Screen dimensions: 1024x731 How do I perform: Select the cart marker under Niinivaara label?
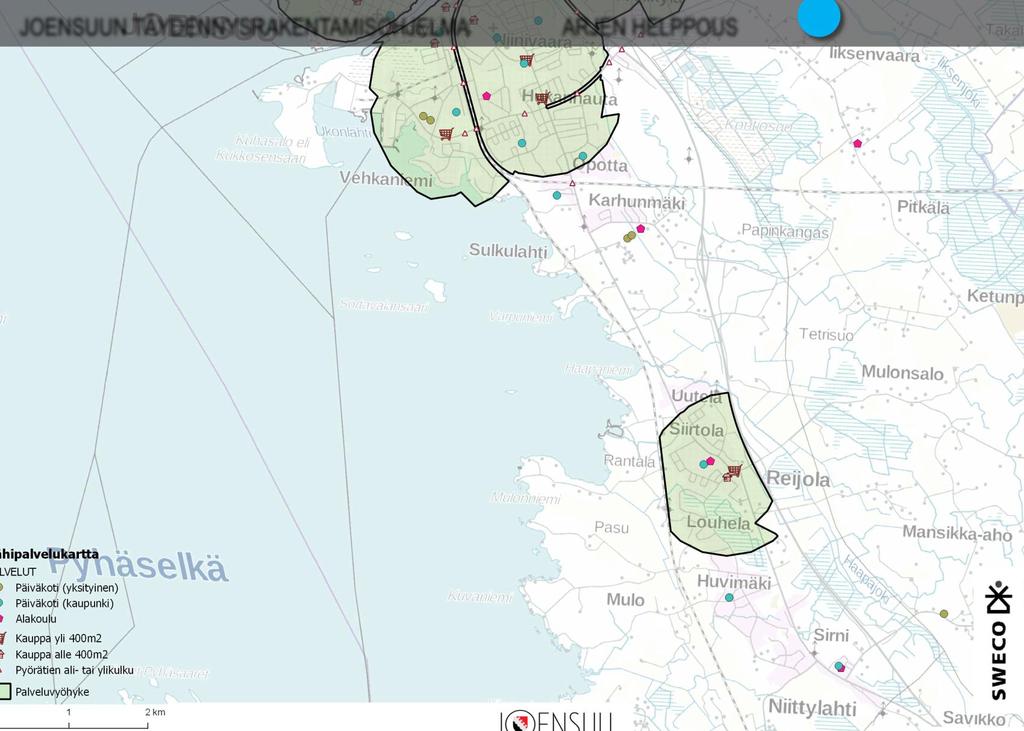(x=526, y=61)
